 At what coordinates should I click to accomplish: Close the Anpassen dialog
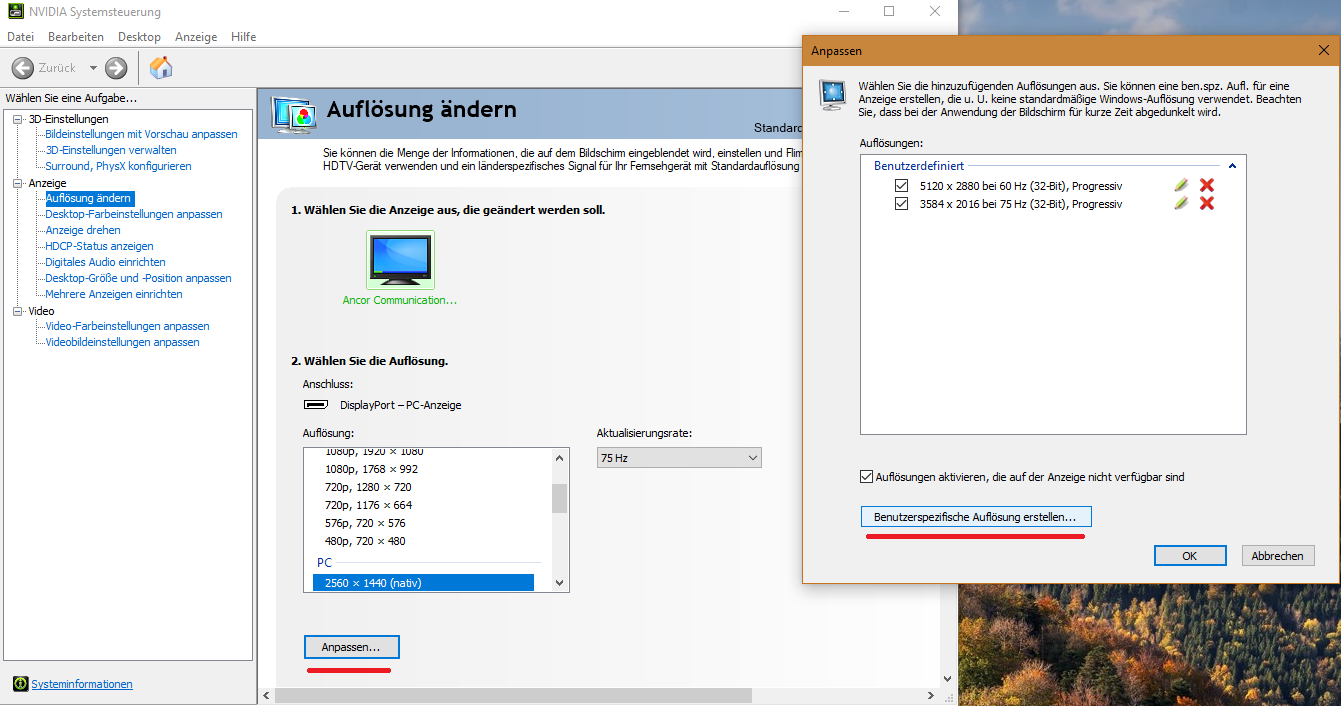[x=1324, y=50]
